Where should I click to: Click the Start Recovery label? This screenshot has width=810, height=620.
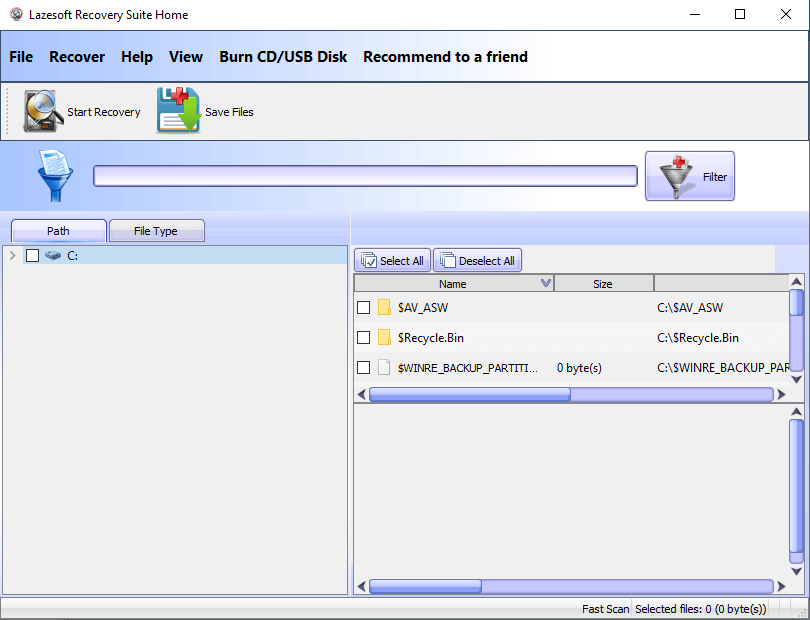[104, 112]
